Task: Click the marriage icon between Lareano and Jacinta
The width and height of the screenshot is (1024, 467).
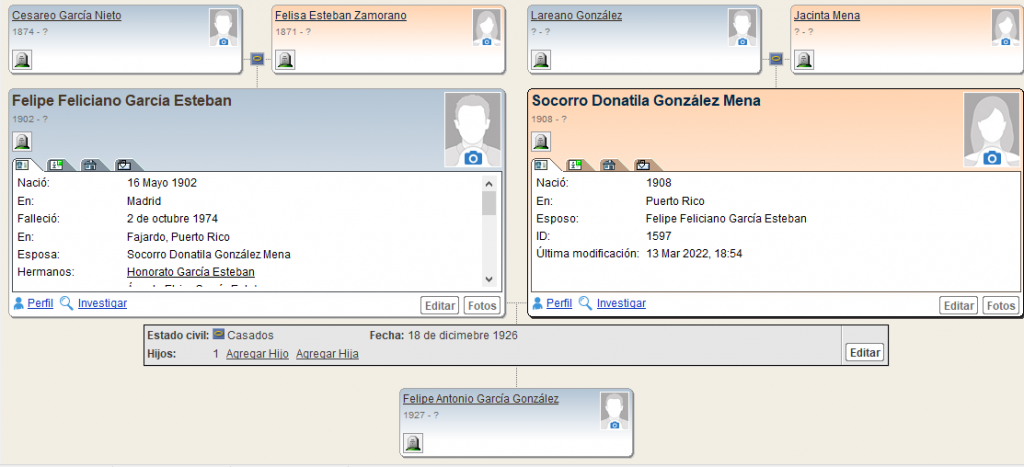Action: pyautogui.click(x=776, y=58)
